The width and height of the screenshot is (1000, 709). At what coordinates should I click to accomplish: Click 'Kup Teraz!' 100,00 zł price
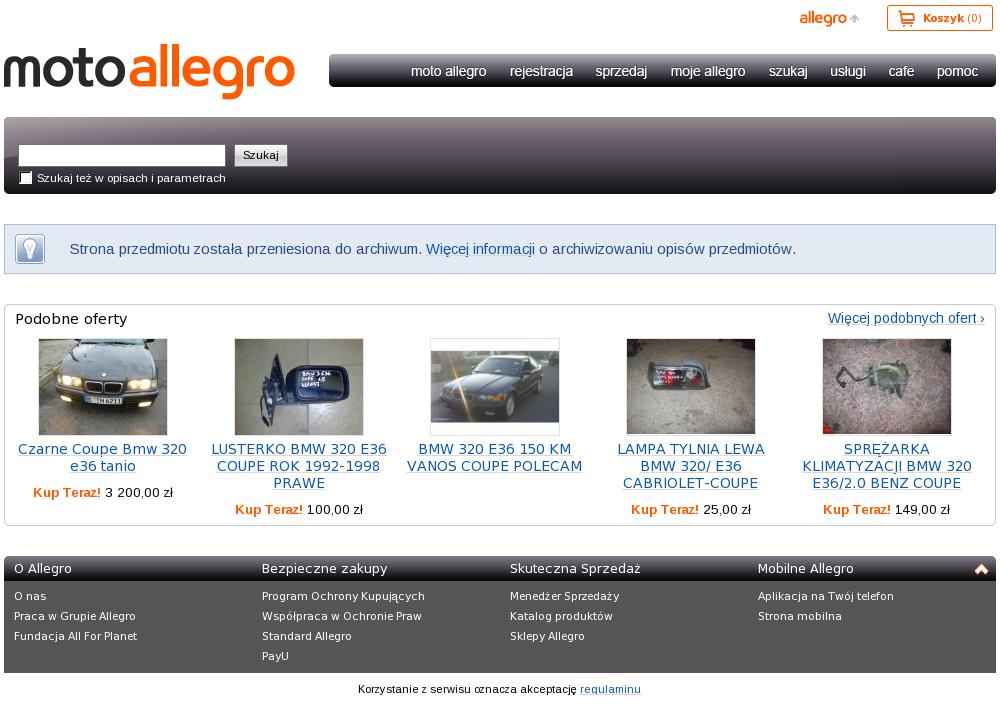[299, 509]
